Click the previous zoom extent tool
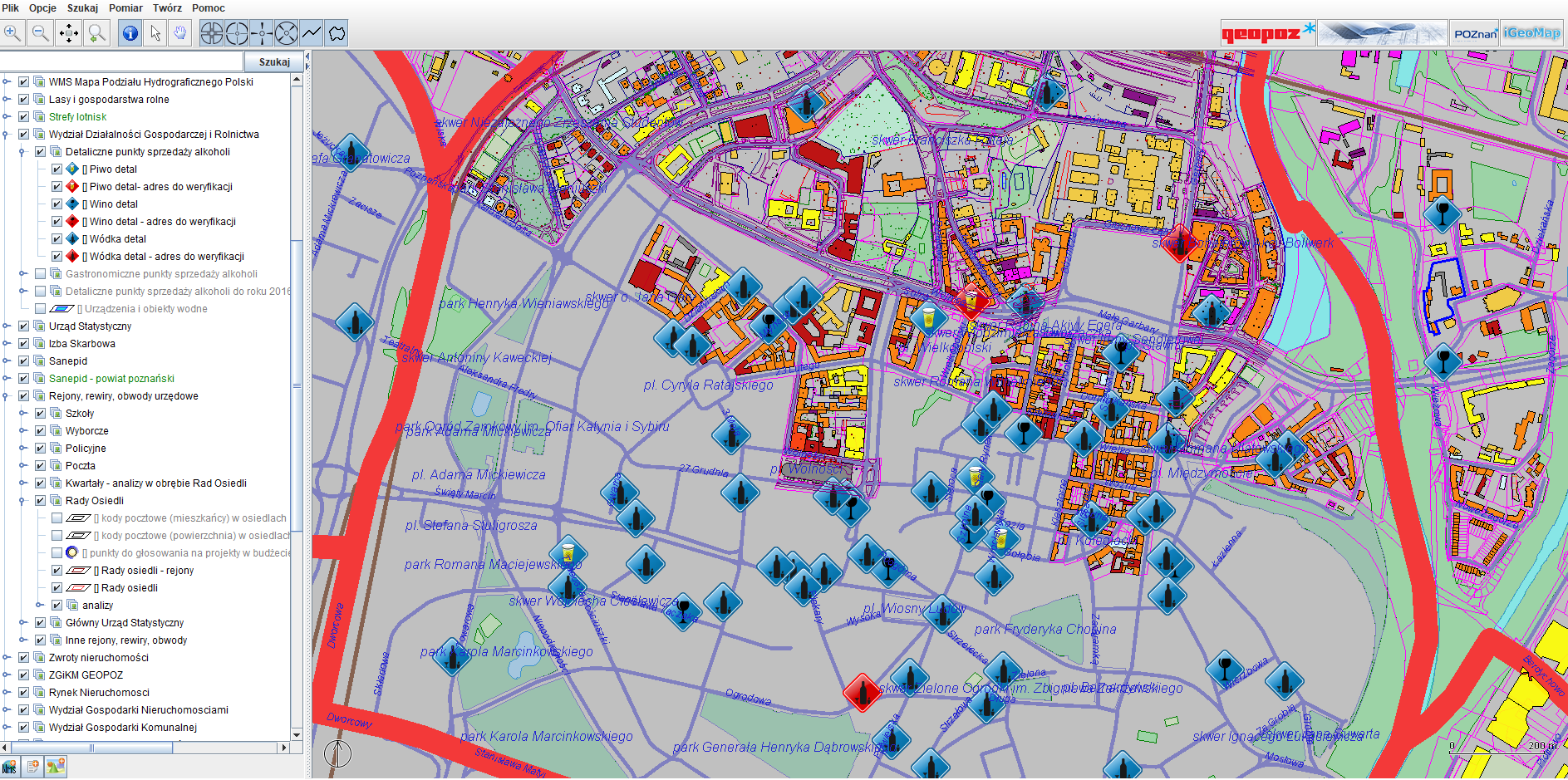Screen dimensions: 1568x780 97,33
